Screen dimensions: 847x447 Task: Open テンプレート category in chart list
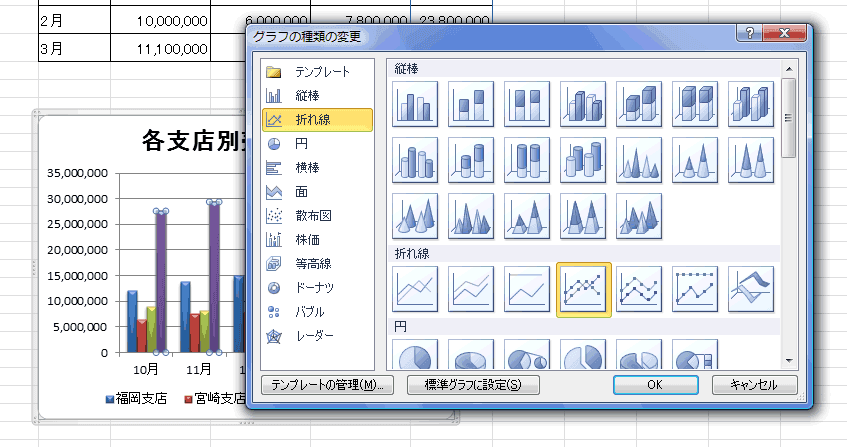318,71
